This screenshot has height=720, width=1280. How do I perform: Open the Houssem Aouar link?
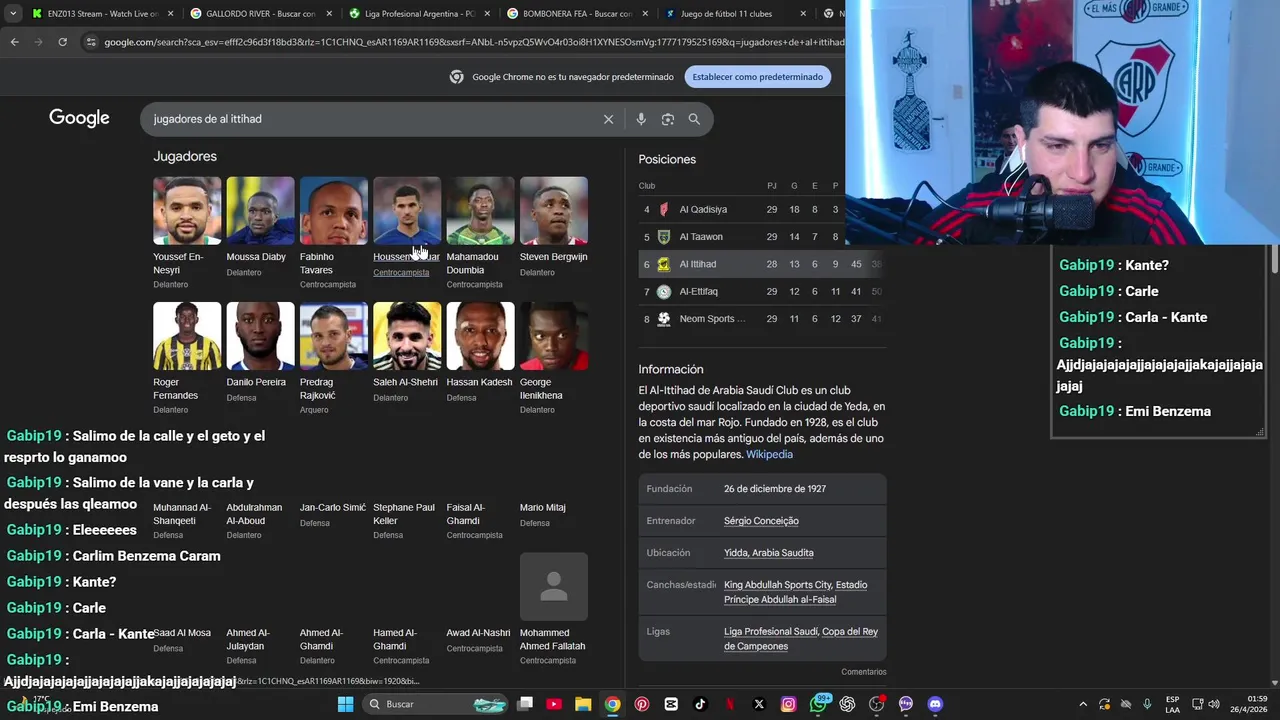point(406,257)
